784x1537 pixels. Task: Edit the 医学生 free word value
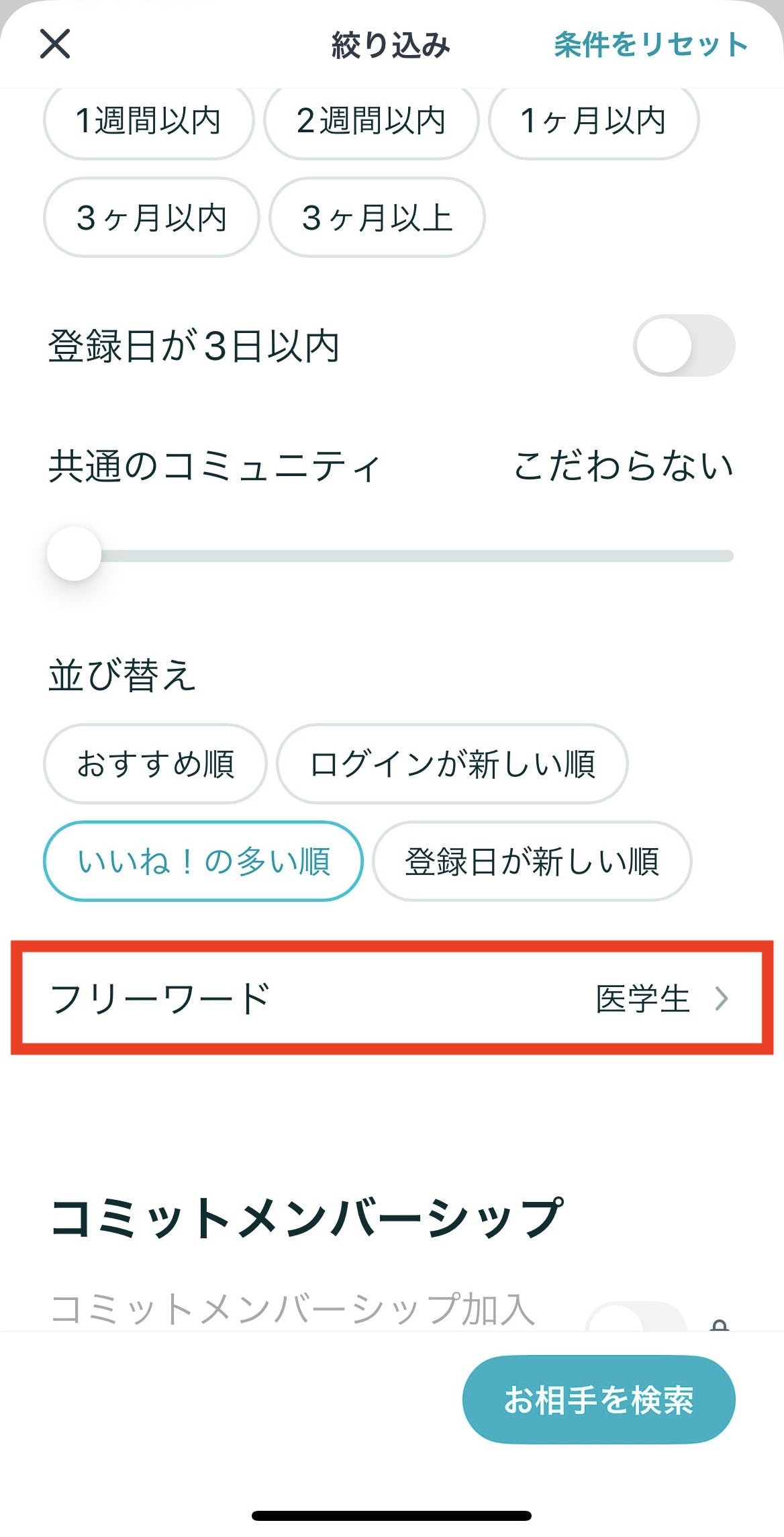coord(642,998)
